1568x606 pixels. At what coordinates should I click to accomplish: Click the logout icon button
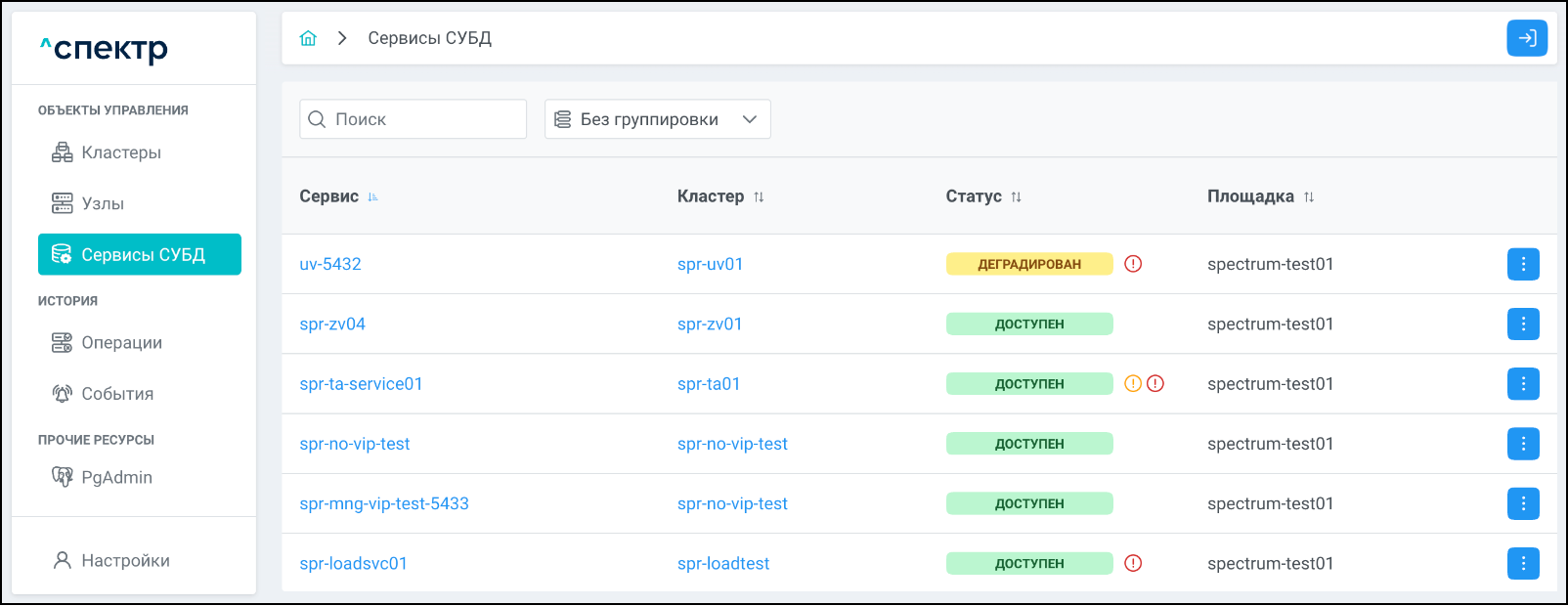1526,38
